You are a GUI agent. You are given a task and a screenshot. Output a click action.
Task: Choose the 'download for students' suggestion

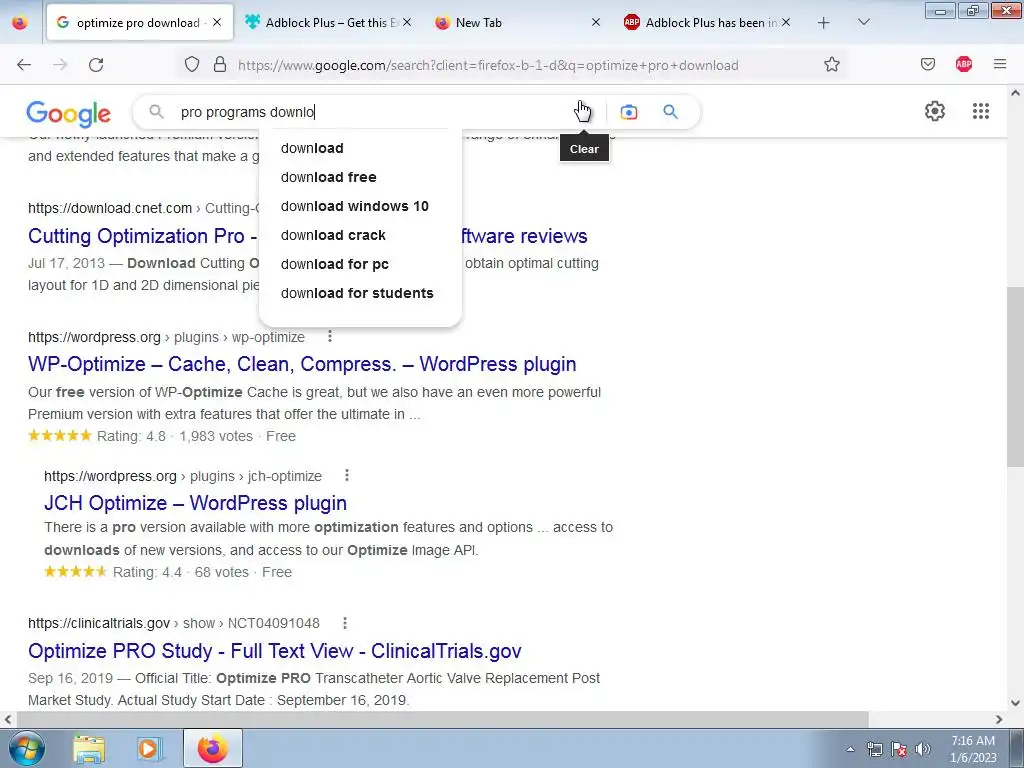coord(360,293)
